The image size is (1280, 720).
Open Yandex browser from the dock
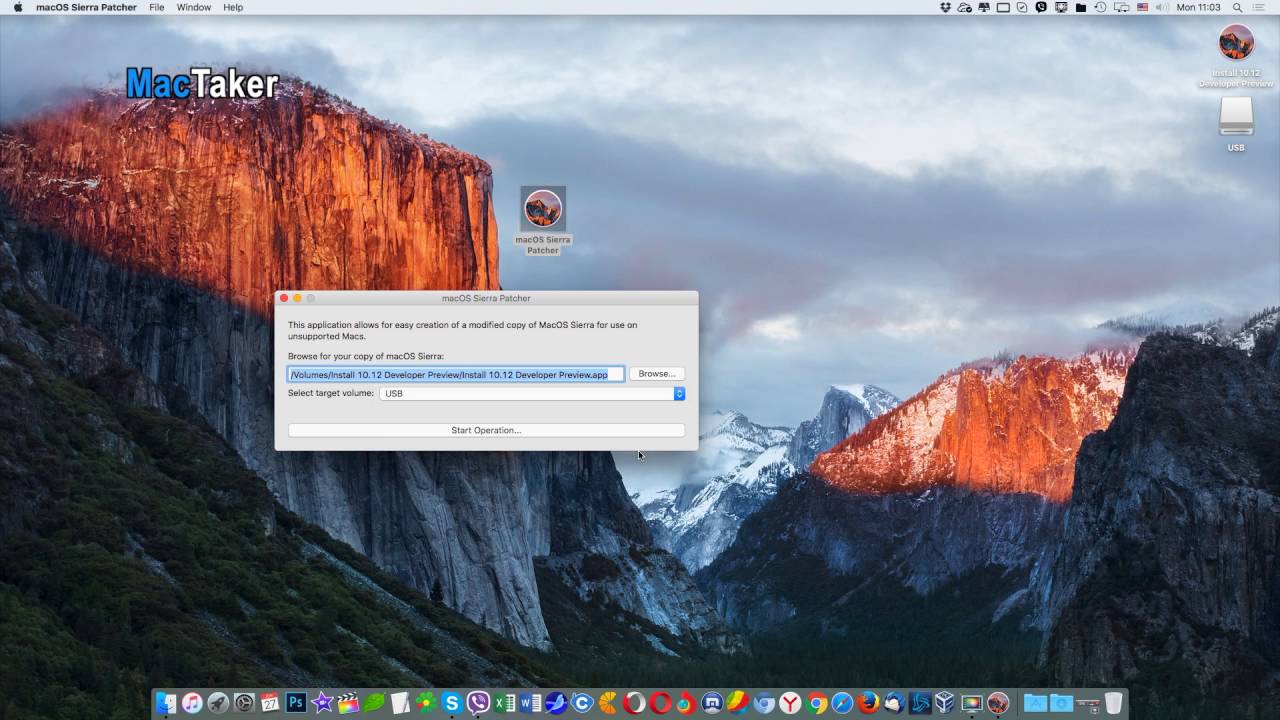coord(790,703)
